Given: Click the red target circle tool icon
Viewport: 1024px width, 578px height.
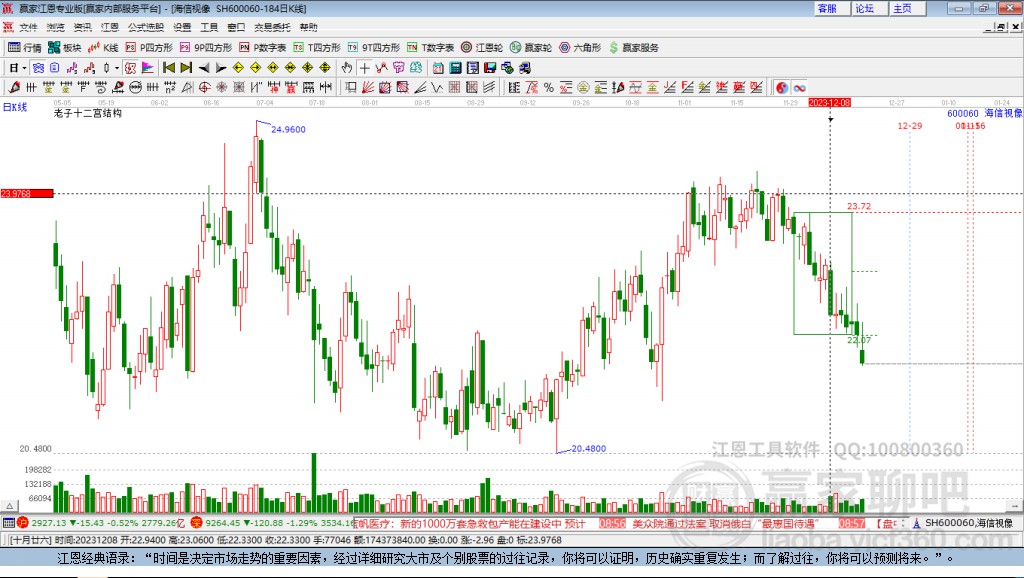Looking at the screenshot, I should coord(204,87).
